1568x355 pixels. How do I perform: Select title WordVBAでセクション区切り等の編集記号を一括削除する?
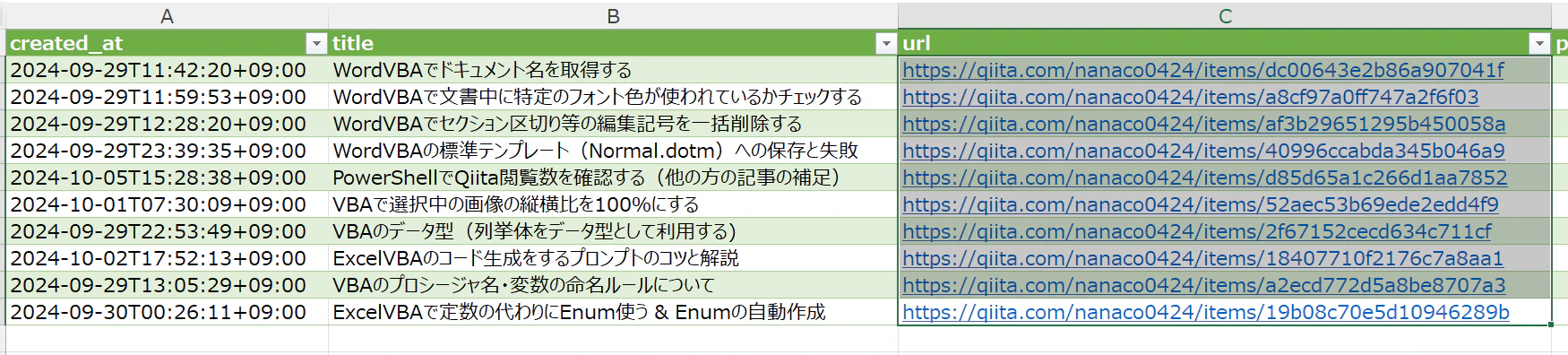pyautogui.click(x=613, y=124)
